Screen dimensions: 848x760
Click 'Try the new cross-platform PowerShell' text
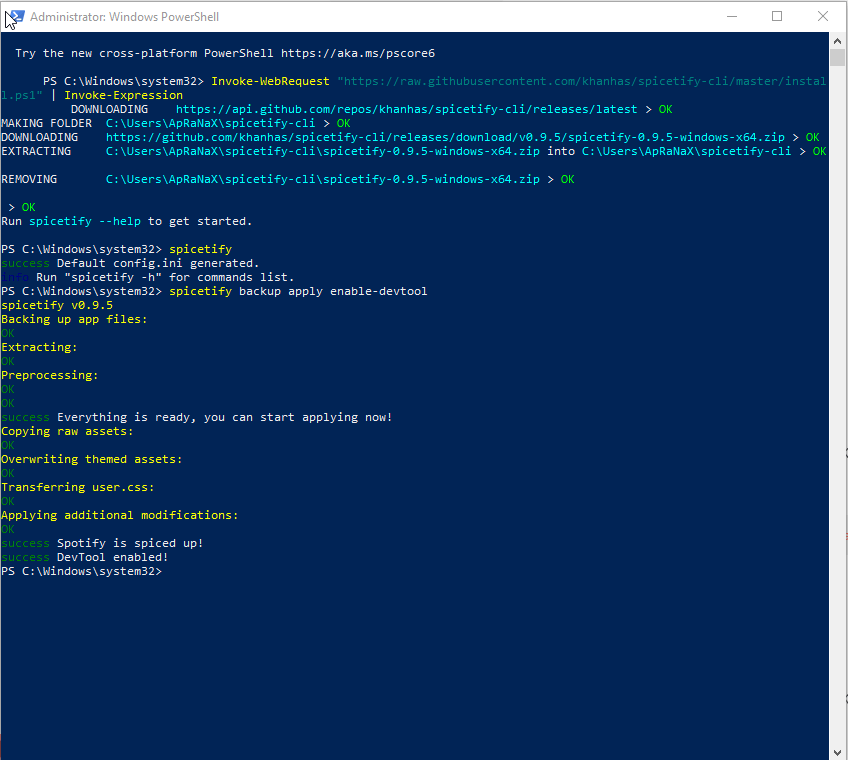click(x=144, y=53)
